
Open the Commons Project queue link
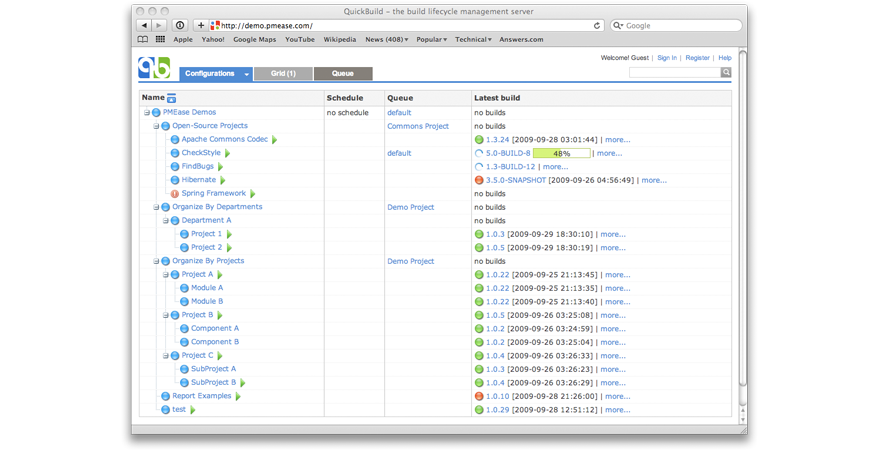(x=418, y=126)
